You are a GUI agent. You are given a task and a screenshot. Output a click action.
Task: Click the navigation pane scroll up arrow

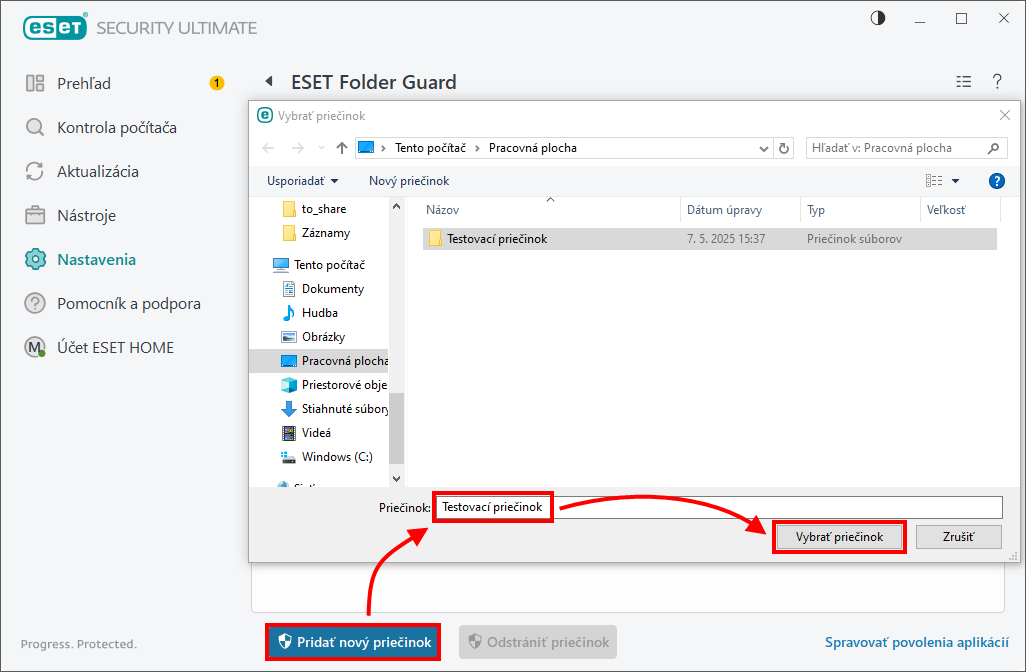pos(396,206)
